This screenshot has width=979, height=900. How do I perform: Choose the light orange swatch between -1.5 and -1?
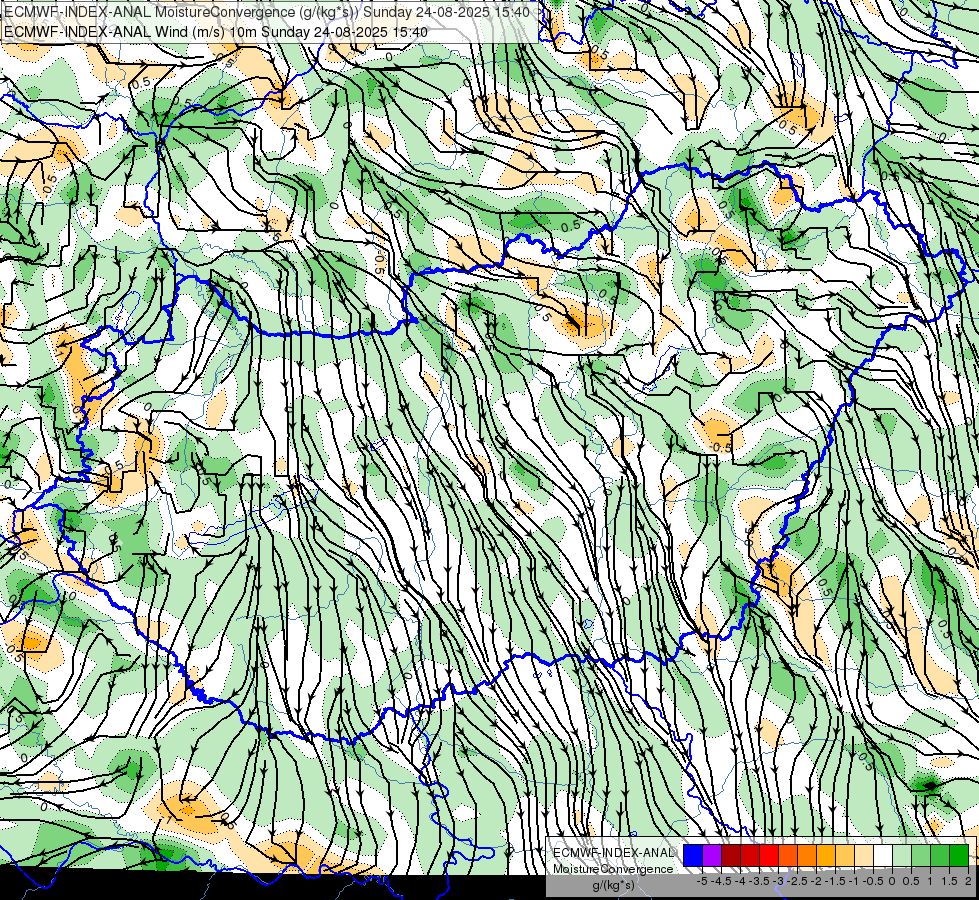[845, 856]
